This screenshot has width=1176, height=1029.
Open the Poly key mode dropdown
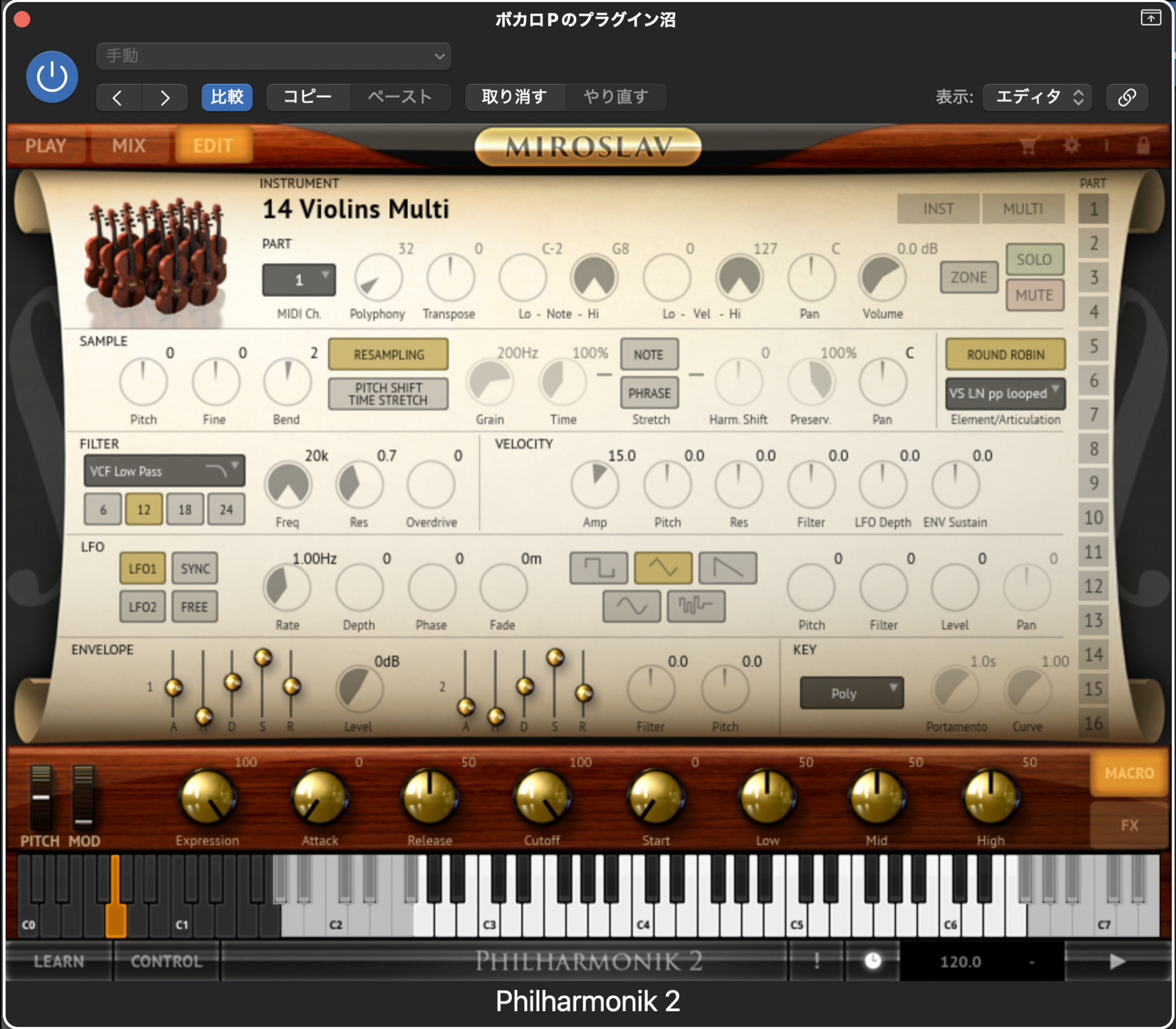click(x=852, y=693)
